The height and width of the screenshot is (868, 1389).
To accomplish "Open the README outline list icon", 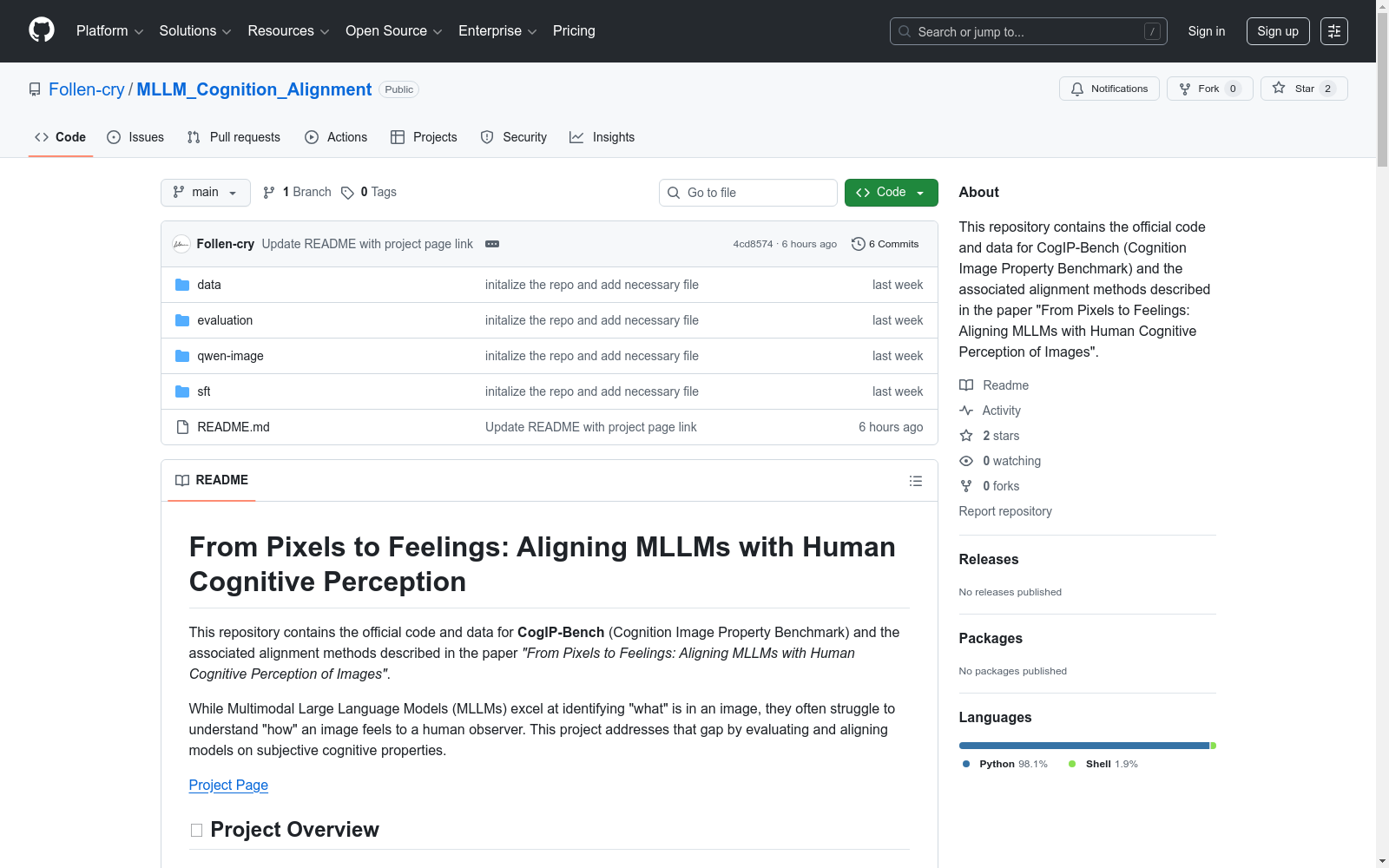I will (916, 481).
